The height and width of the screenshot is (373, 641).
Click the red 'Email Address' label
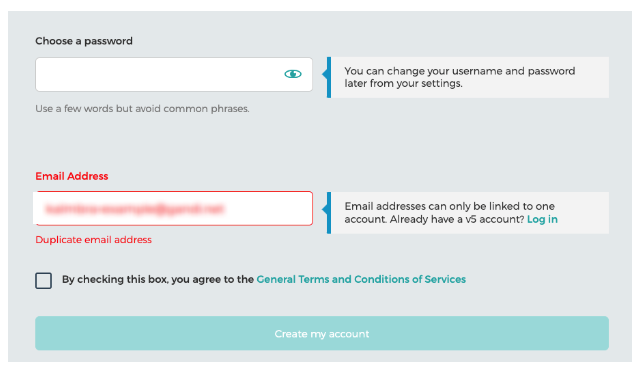[x=72, y=176]
